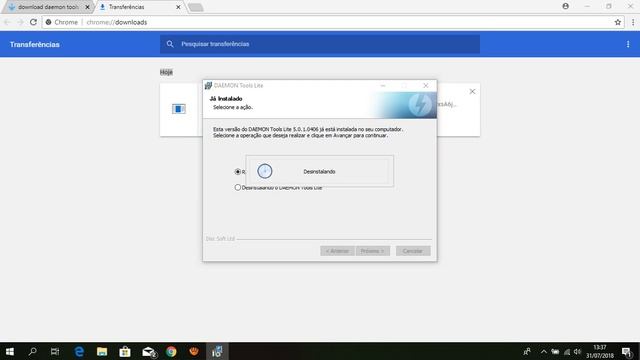Viewport: 640px width, 360px height.
Task: Open the clock and calendar flyout
Action: point(600,351)
